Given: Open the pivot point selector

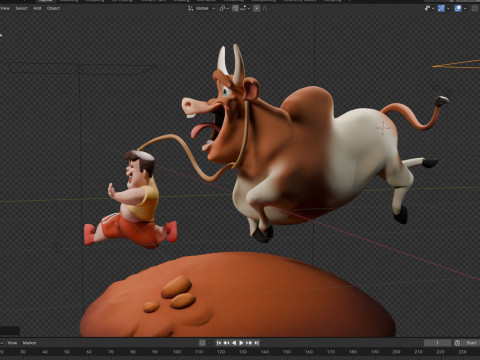Looking at the screenshot, I should [224, 8].
